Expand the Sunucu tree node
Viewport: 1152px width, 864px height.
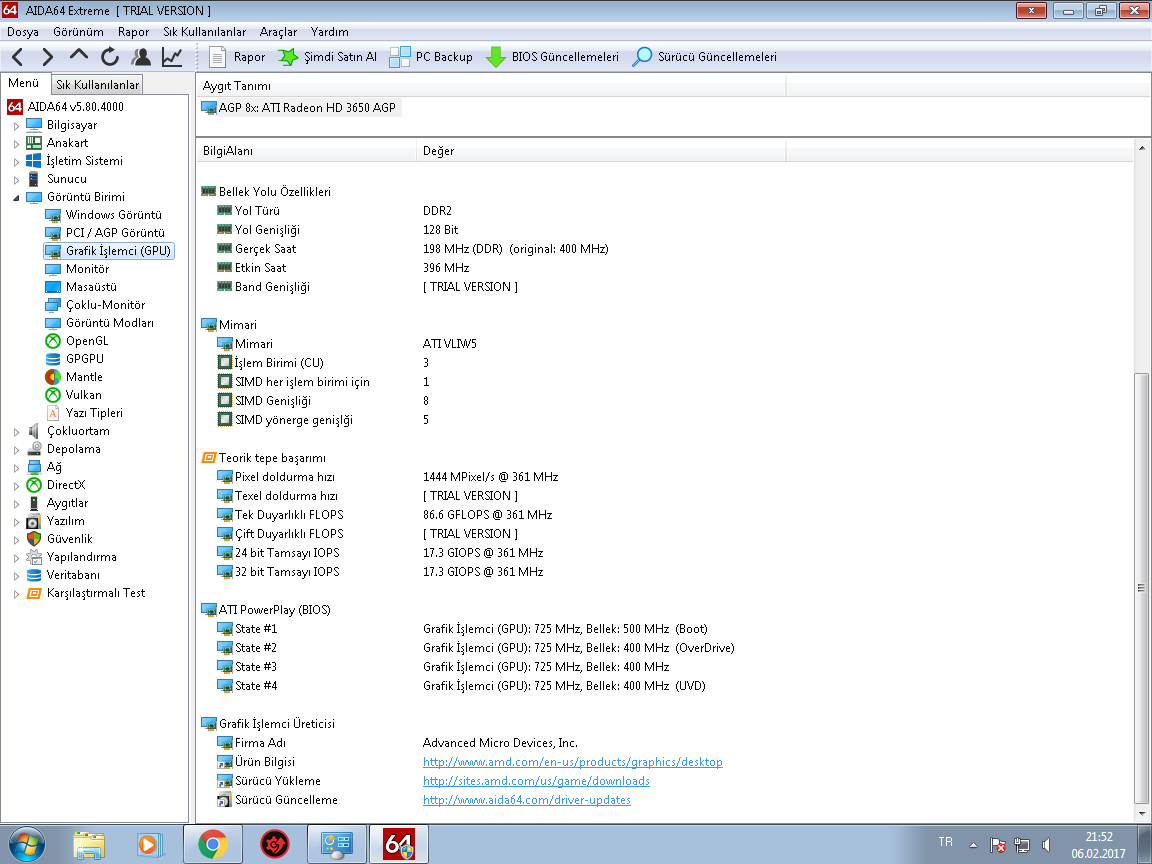coord(16,179)
